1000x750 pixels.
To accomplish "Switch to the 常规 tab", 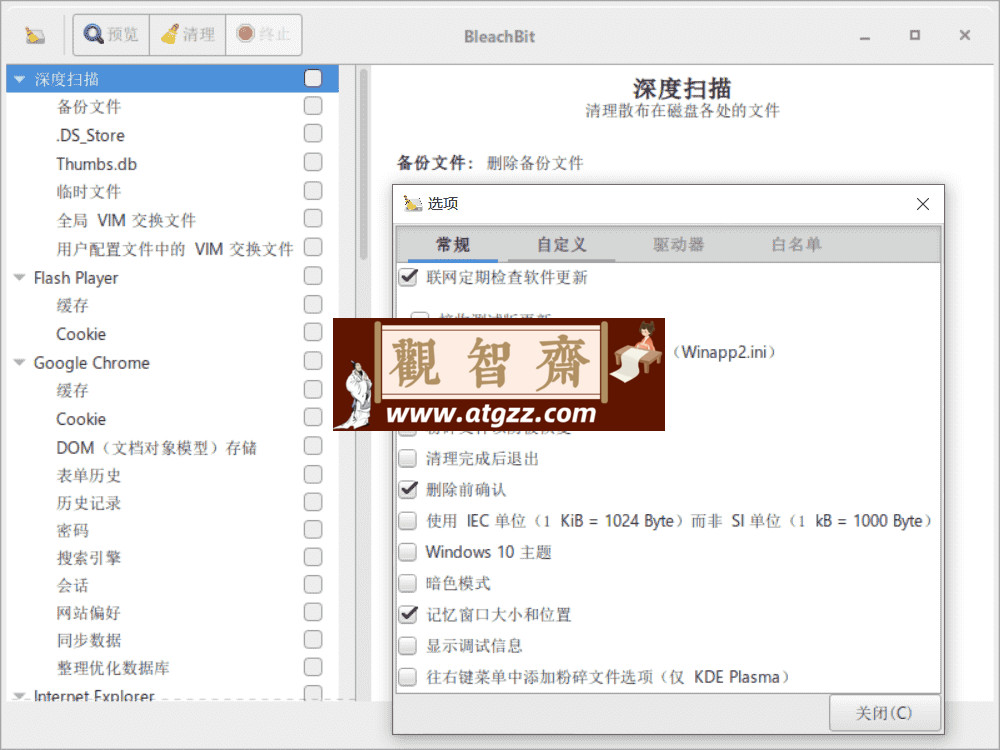I will pos(453,245).
